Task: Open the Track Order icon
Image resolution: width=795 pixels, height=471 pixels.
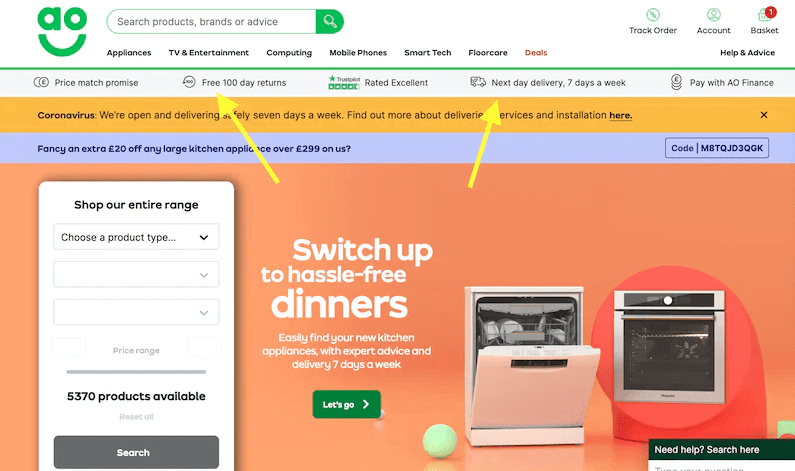Action: (x=653, y=15)
